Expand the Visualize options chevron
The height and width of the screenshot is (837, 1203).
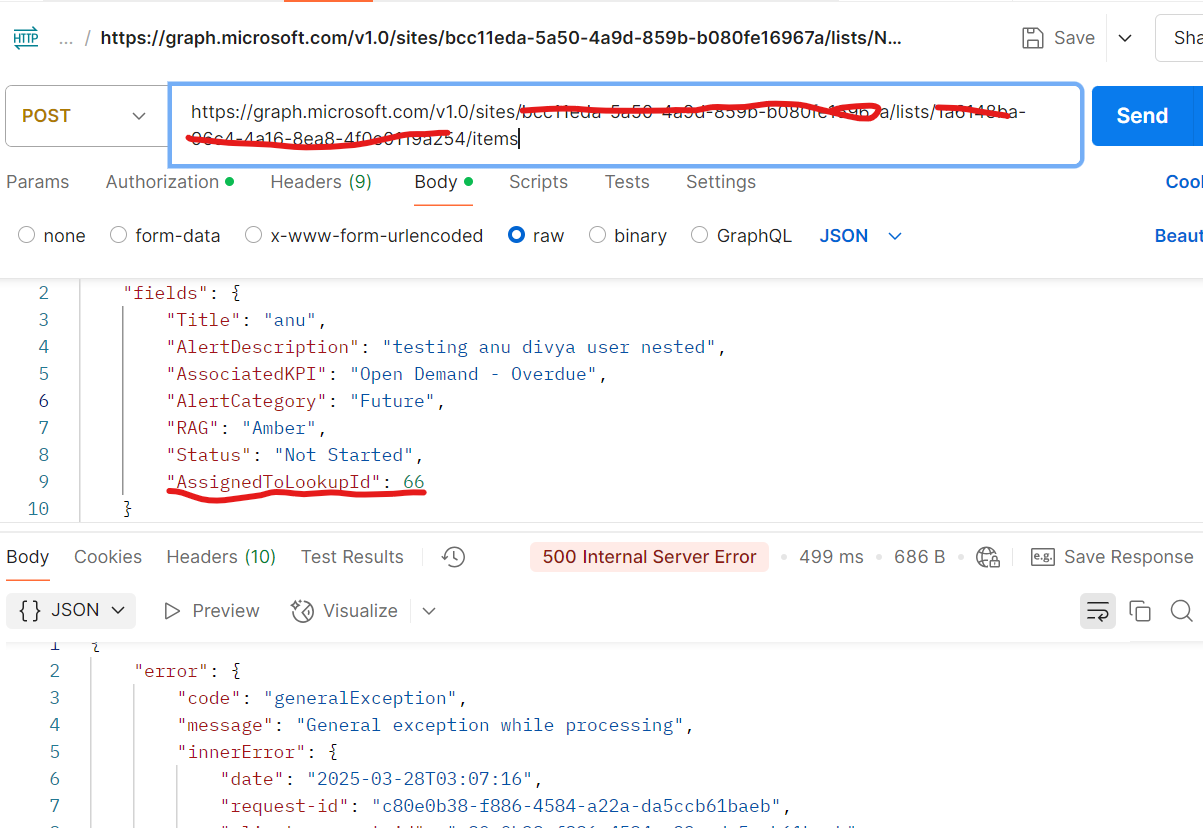click(429, 611)
